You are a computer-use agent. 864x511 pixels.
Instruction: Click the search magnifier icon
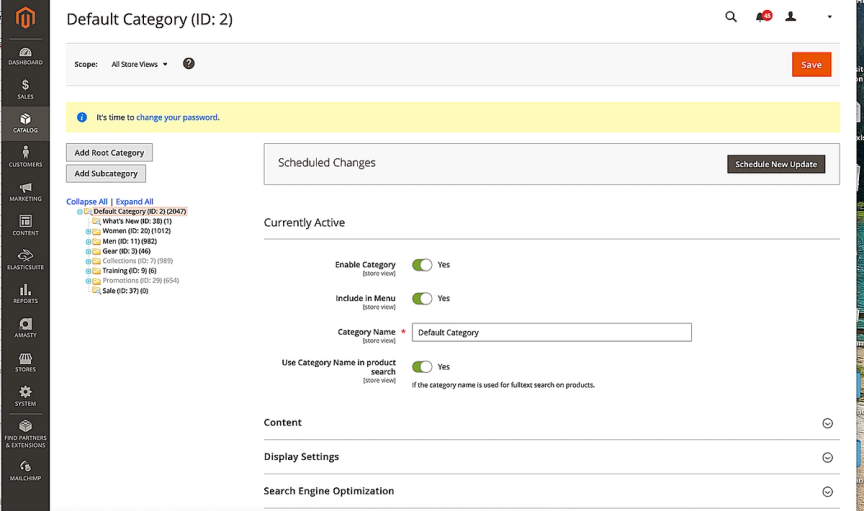click(731, 17)
